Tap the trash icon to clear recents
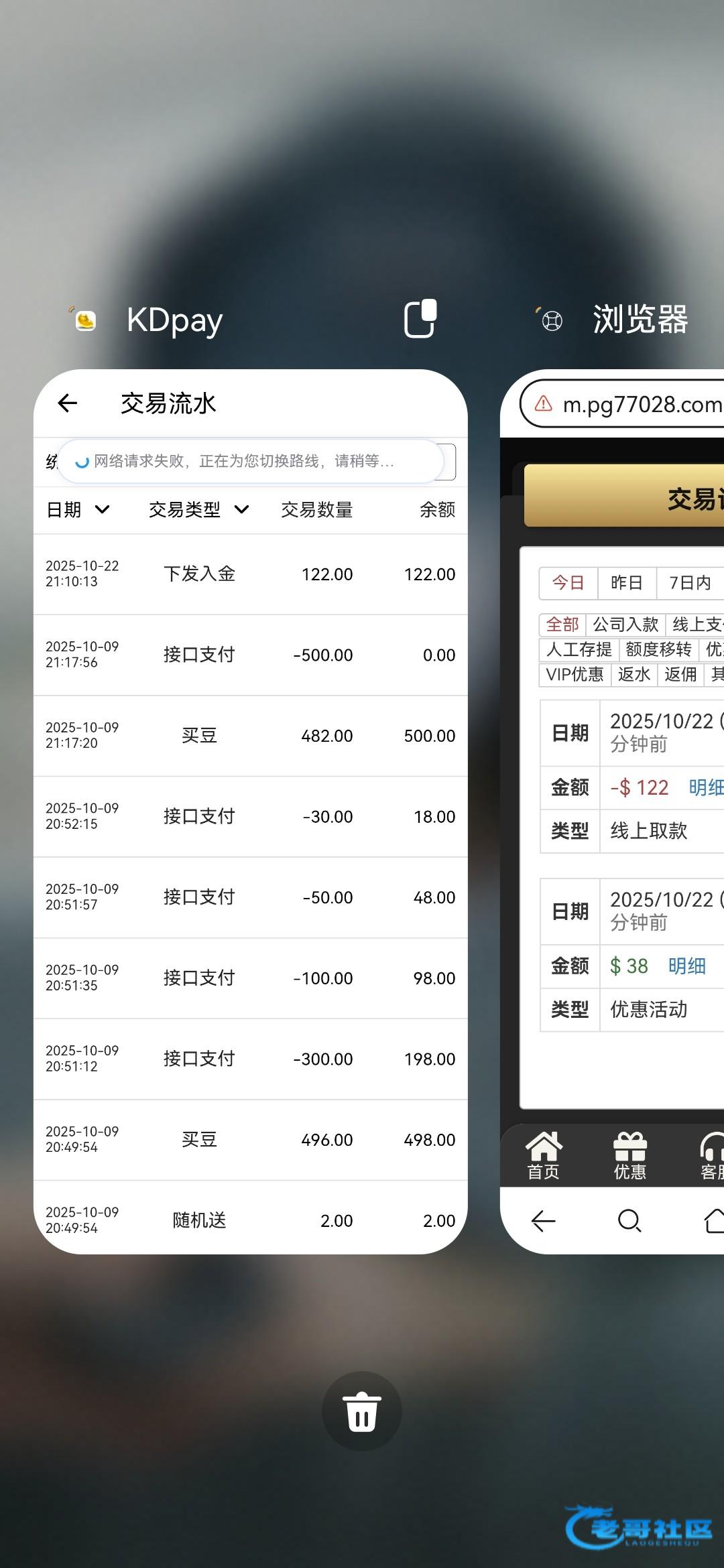 coord(361,1411)
